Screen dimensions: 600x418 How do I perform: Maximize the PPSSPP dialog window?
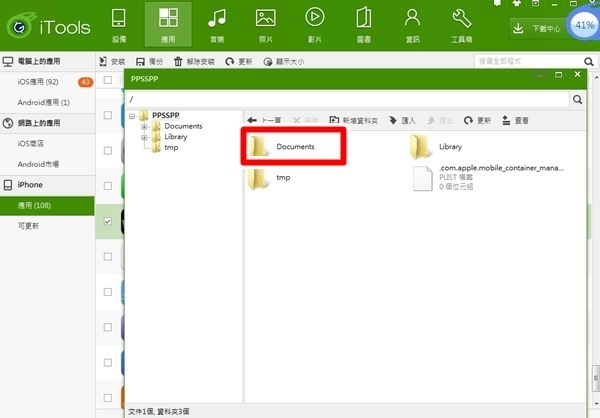(559, 75)
